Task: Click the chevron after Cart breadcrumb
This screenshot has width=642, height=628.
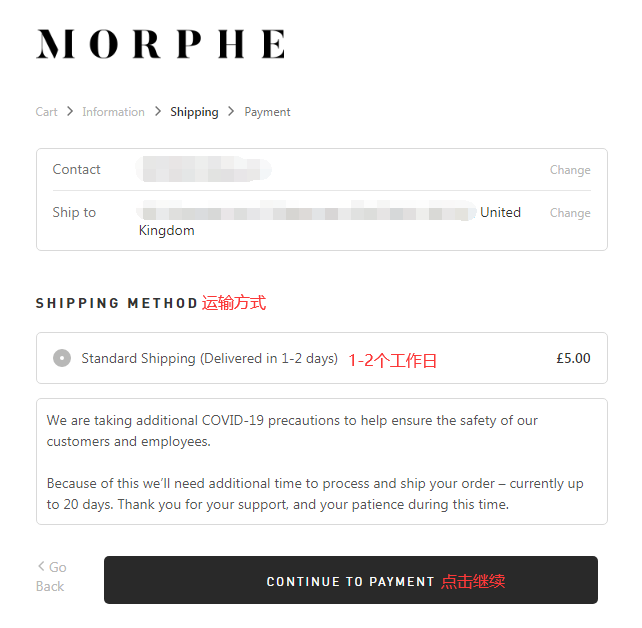Action: point(70,111)
